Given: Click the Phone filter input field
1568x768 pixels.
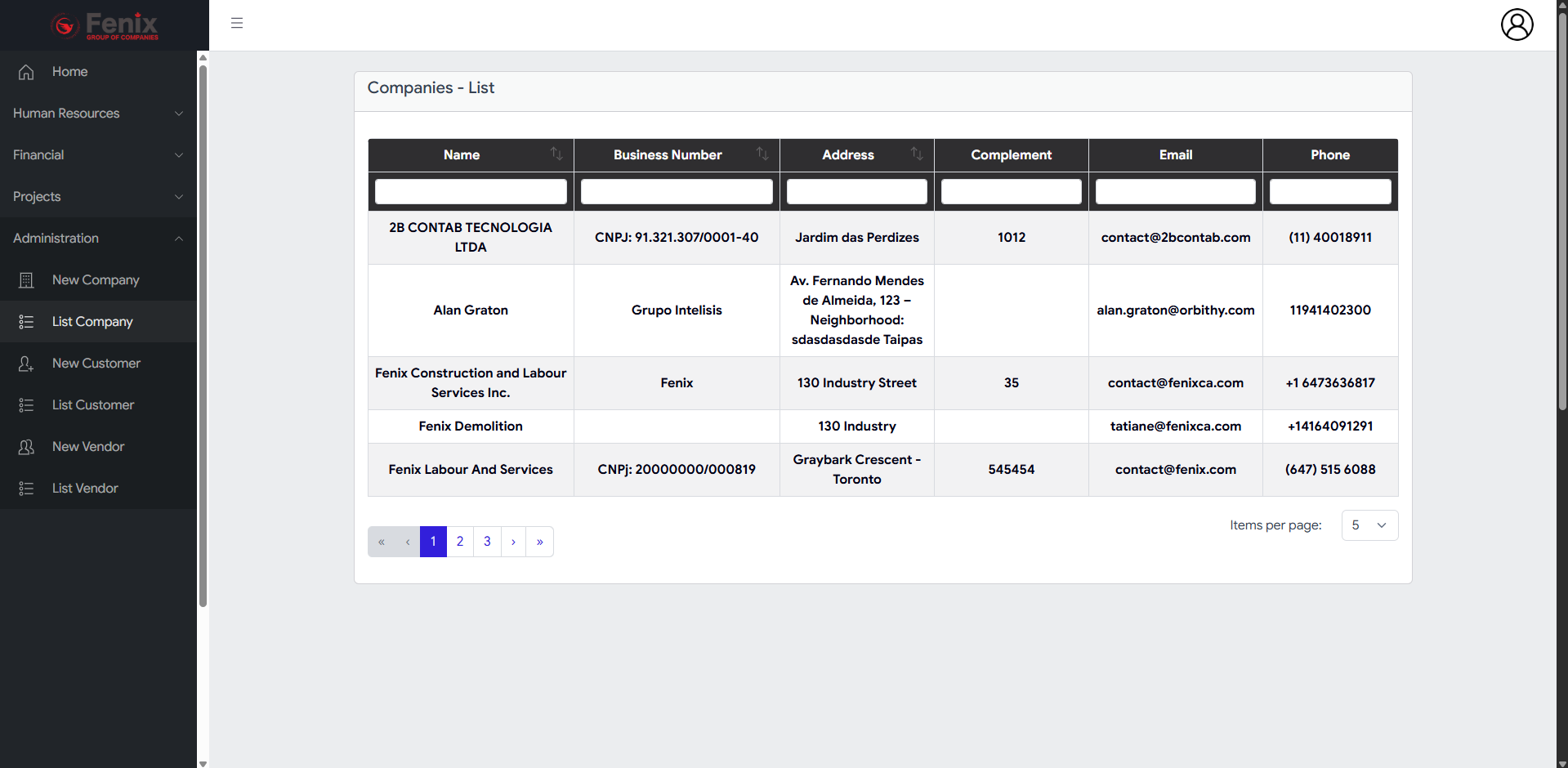Looking at the screenshot, I should [1330, 191].
